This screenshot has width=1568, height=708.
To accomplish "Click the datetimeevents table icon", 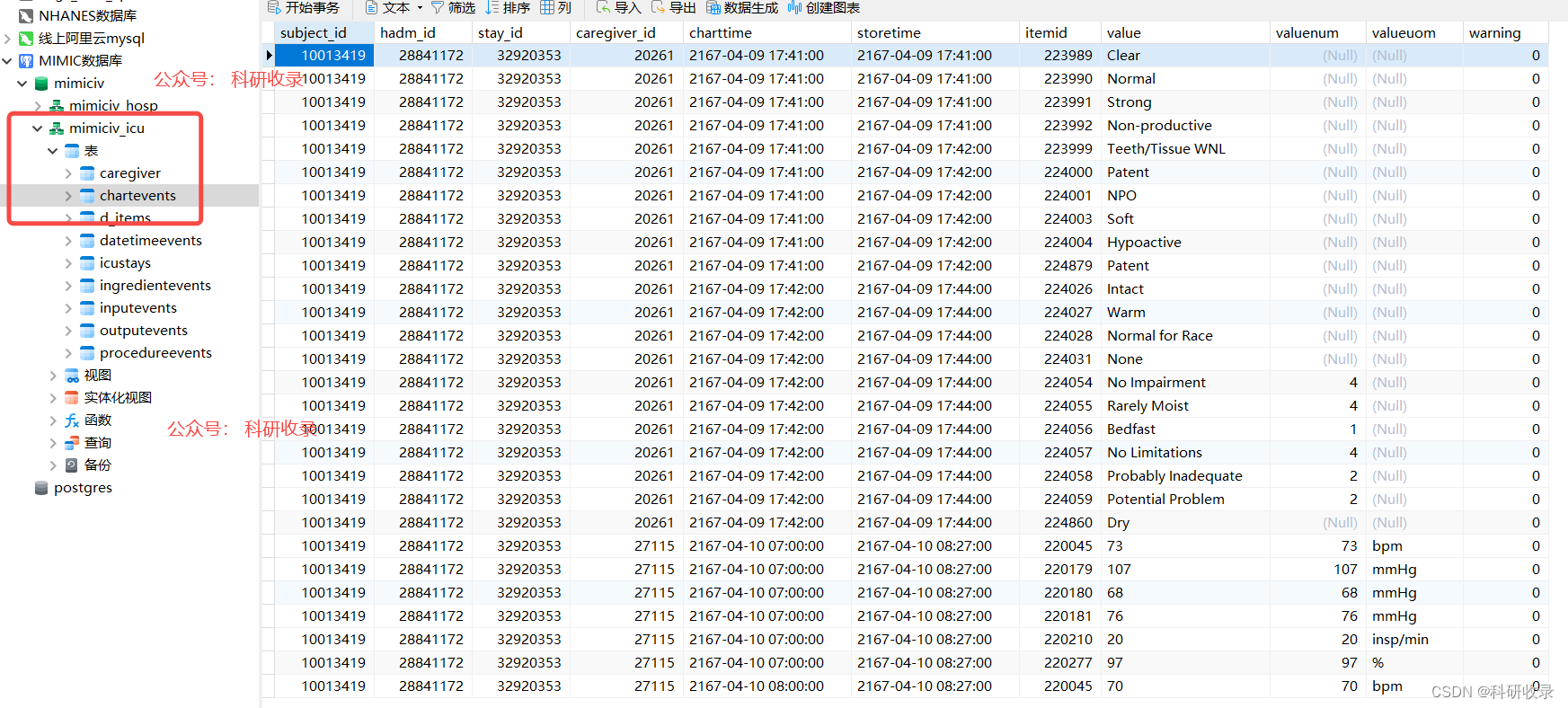I will pos(87,240).
